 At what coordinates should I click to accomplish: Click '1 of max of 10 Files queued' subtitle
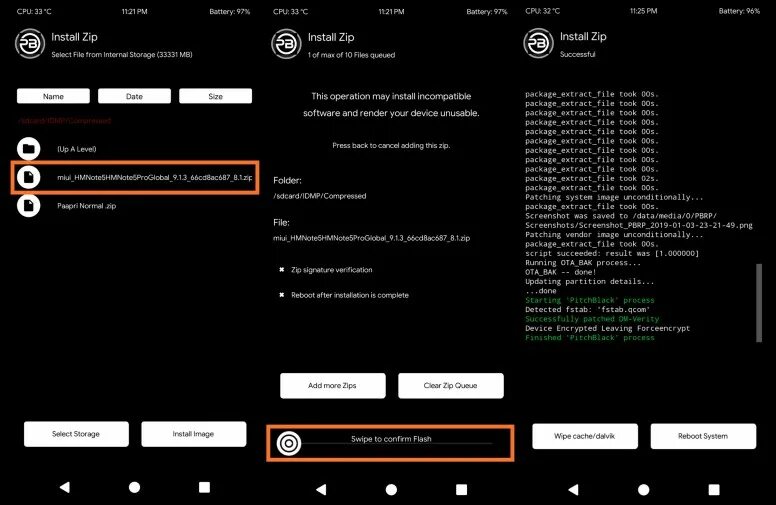pyautogui.click(x=351, y=55)
